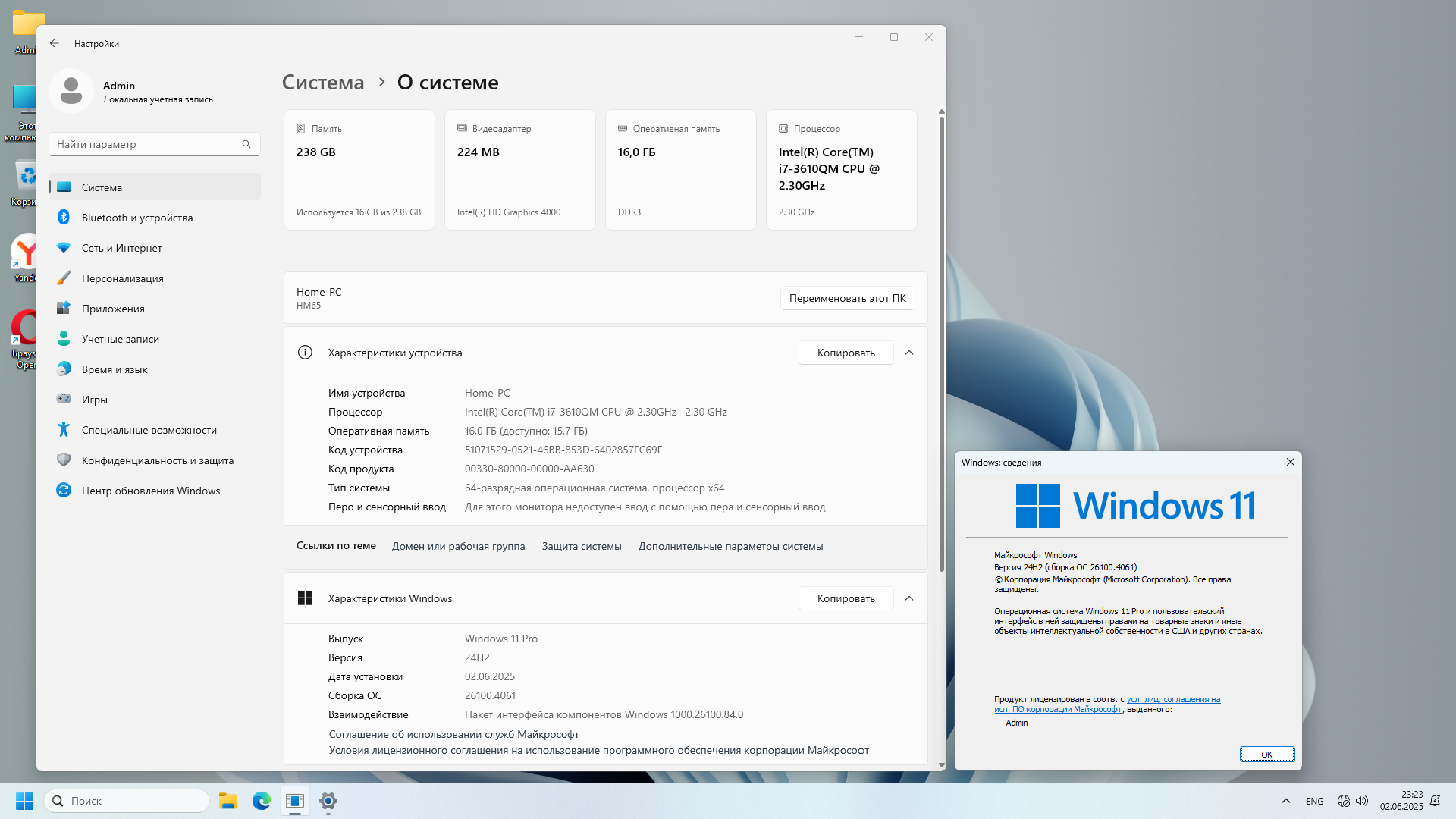This screenshot has height=819, width=1456.
Task: Select the Accessibility figure icon
Action: click(x=64, y=430)
